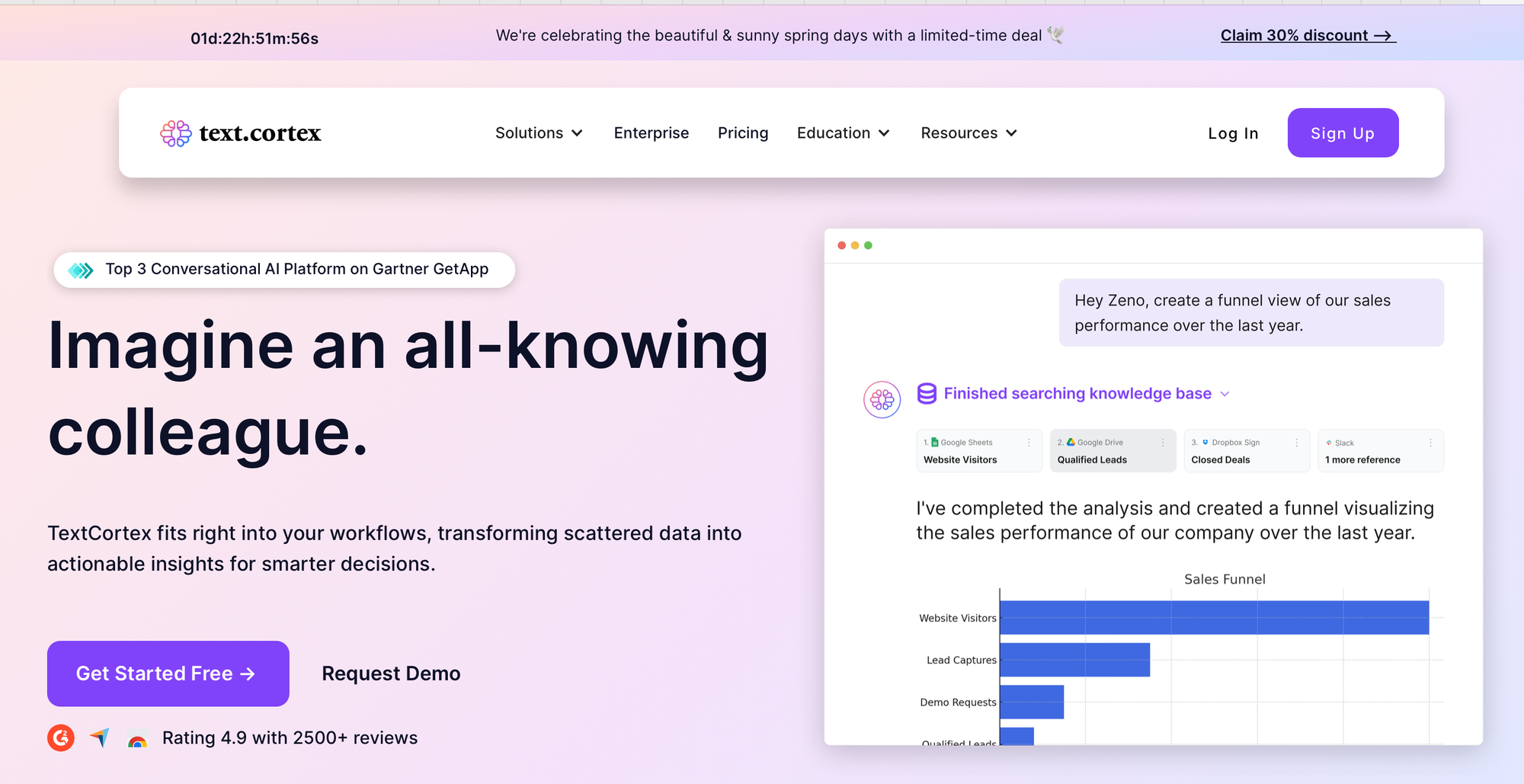This screenshot has width=1524, height=784.
Task: Open the Website Visitors reference card
Action: (979, 451)
